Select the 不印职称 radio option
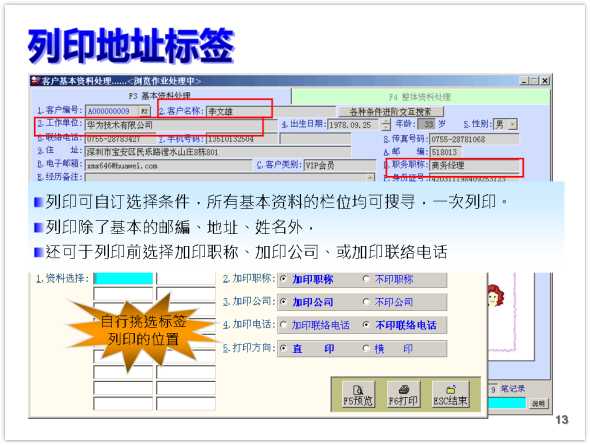The image size is (590, 445). [388, 279]
